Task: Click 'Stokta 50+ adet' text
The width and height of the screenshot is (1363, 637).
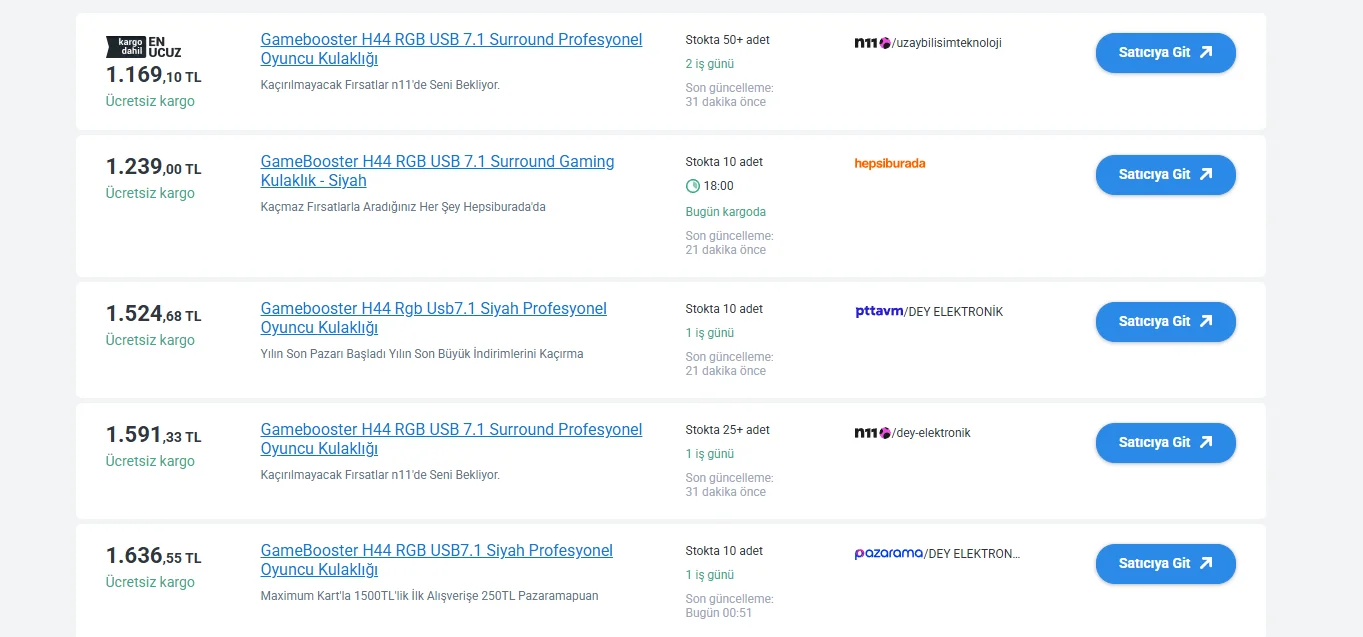Action: [727, 40]
